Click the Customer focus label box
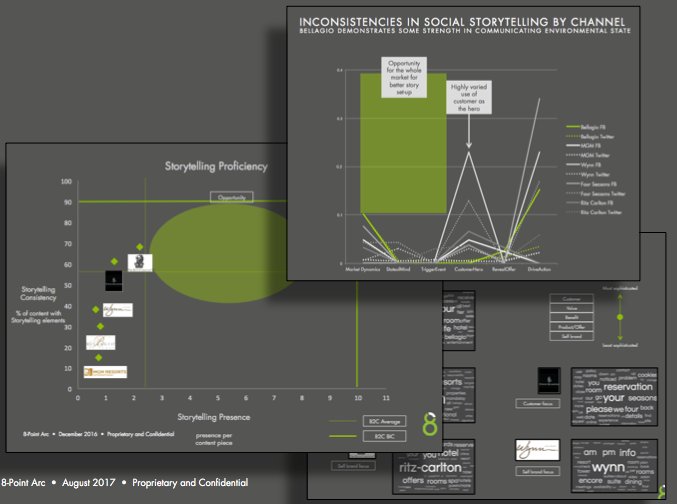This screenshot has width=677, height=504. point(538,403)
